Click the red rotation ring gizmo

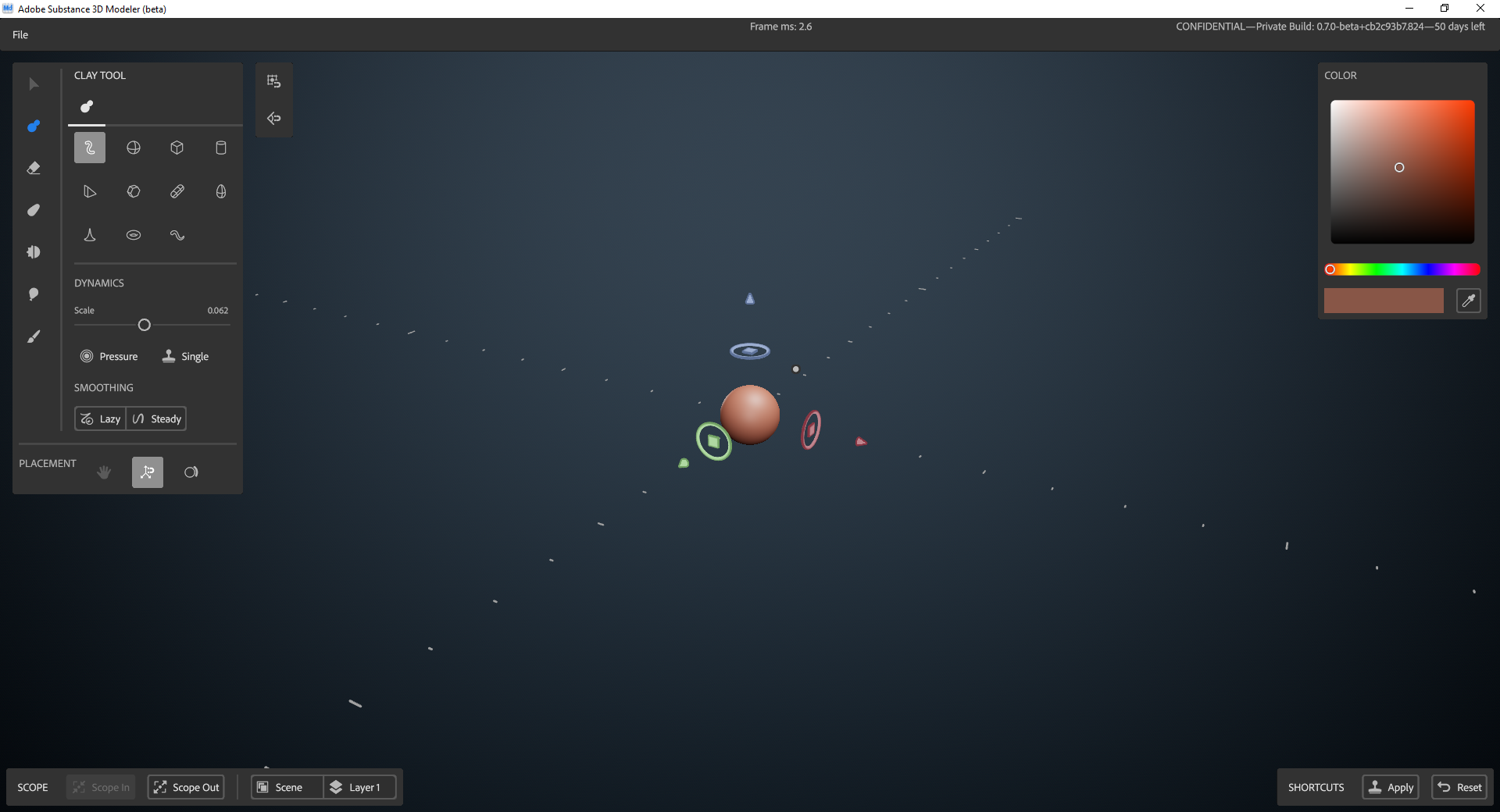tap(812, 429)
